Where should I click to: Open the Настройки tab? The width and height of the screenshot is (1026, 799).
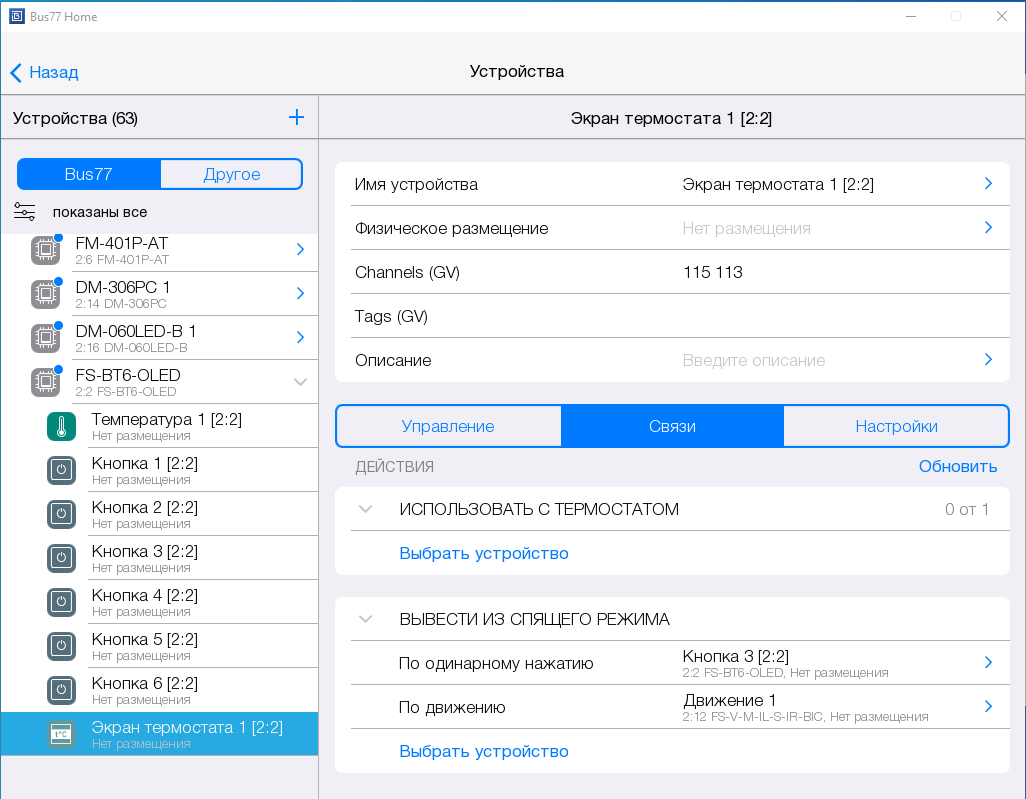896,426
